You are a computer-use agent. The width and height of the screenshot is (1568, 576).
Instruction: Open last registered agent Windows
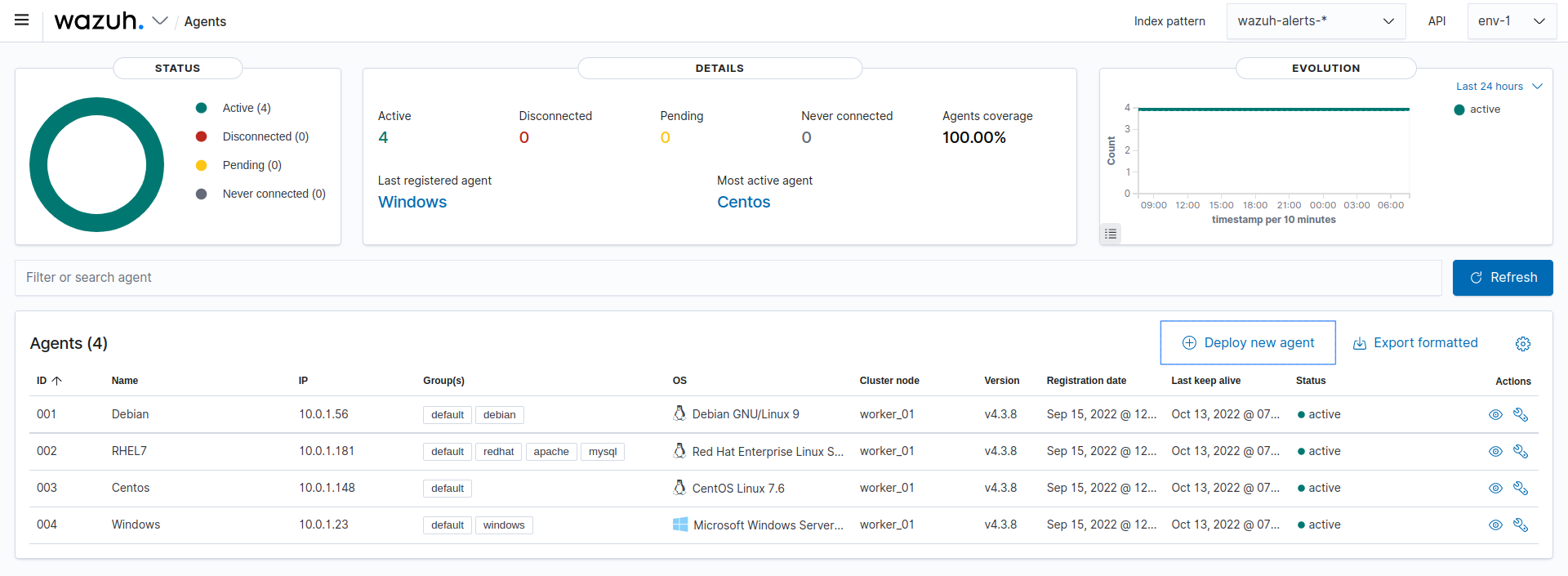[412, 202]
